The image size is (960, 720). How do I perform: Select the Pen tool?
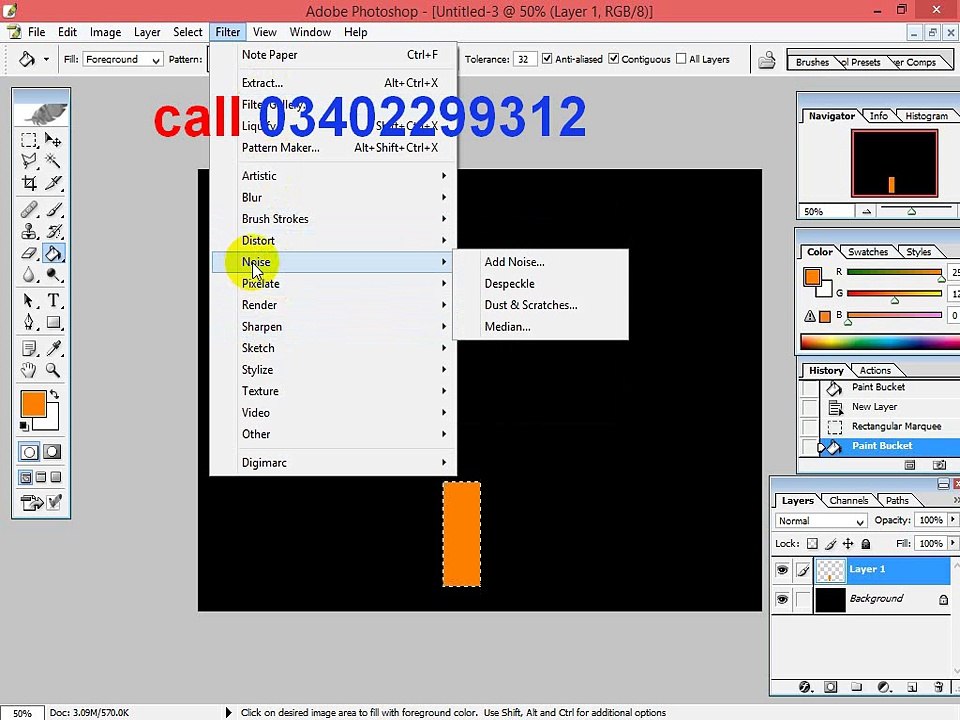point(29,322)
